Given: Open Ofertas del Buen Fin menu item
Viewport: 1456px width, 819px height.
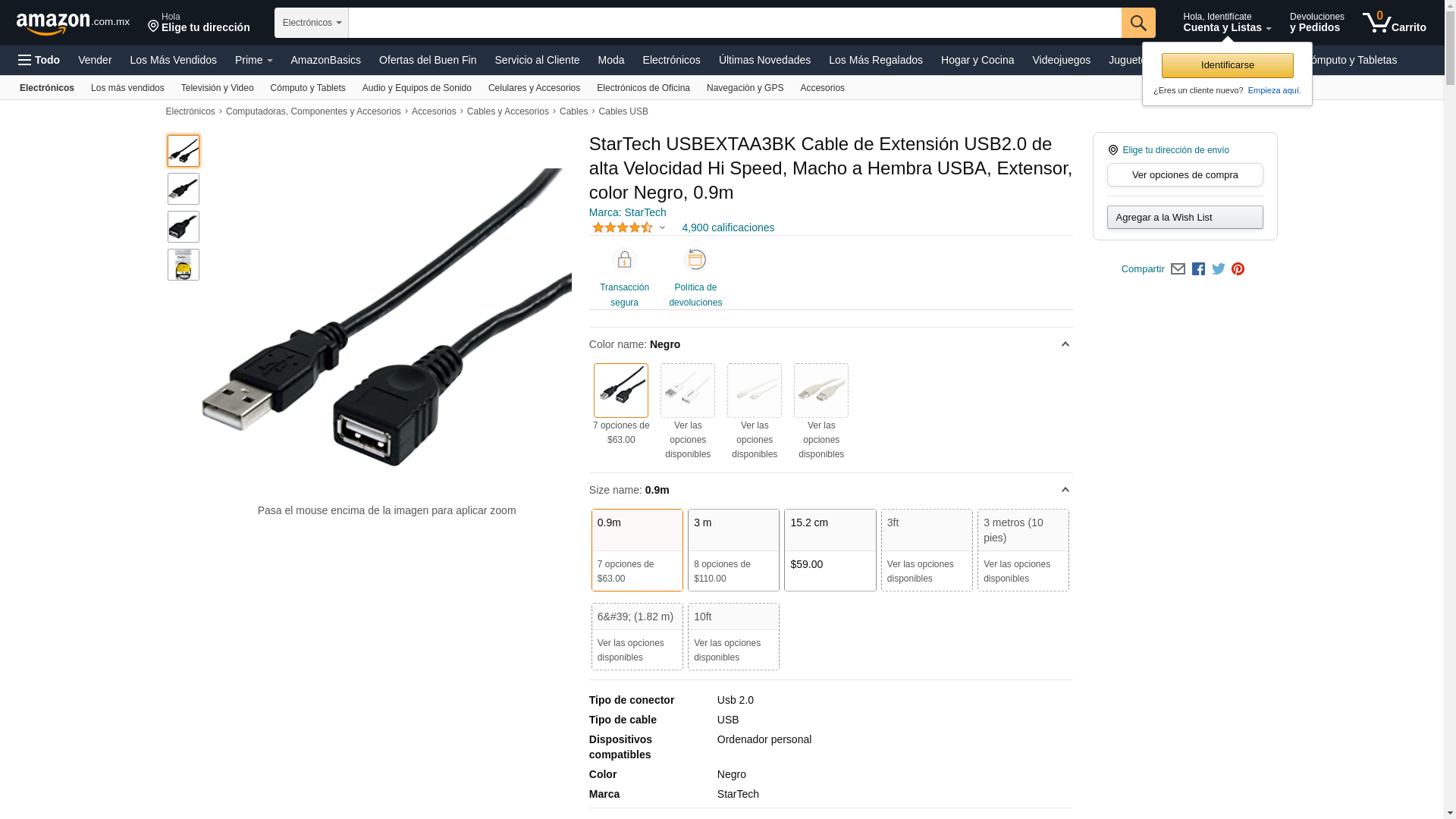Looking at the screenshot, I should 428,60.
